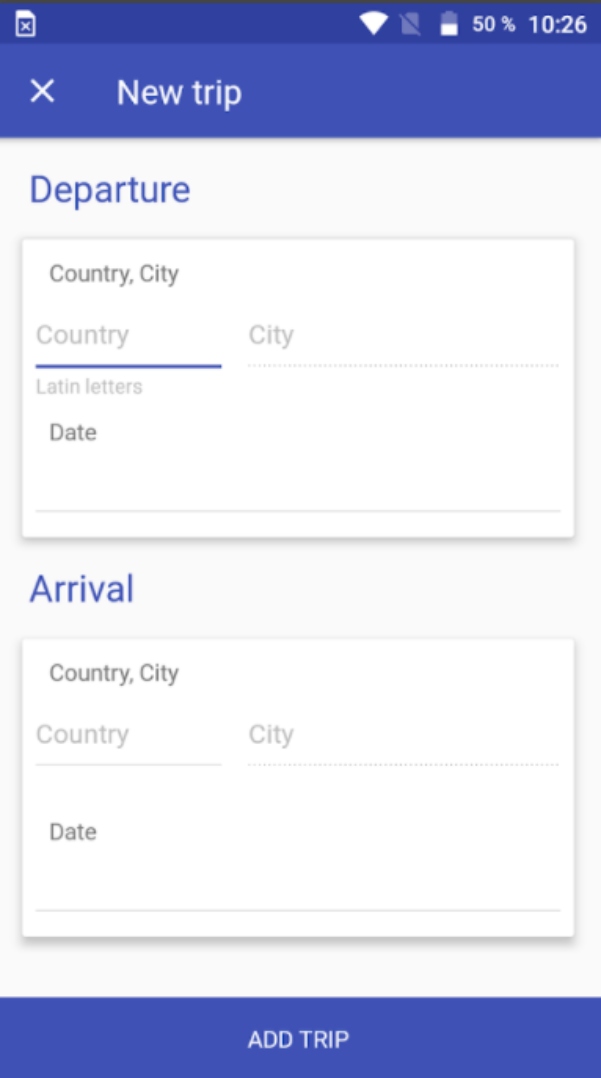The image size is (601, 1078).
Task: Tap the 10:26 clock in status bar
Action: [557, 24]
